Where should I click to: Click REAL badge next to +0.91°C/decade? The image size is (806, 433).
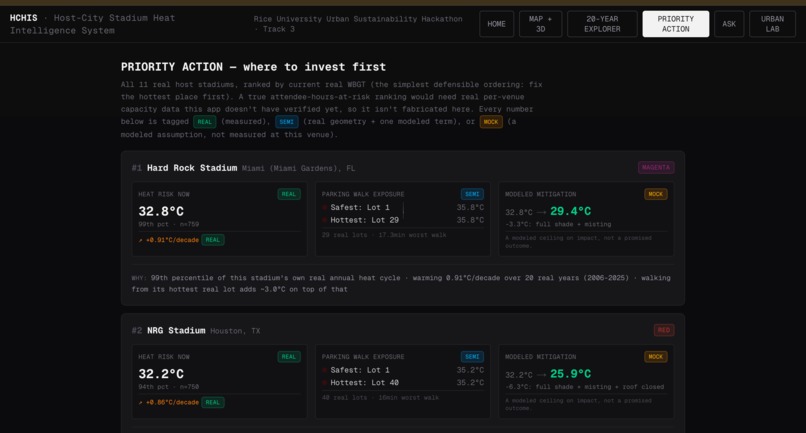pyautogui.click(x=213, y=240)
